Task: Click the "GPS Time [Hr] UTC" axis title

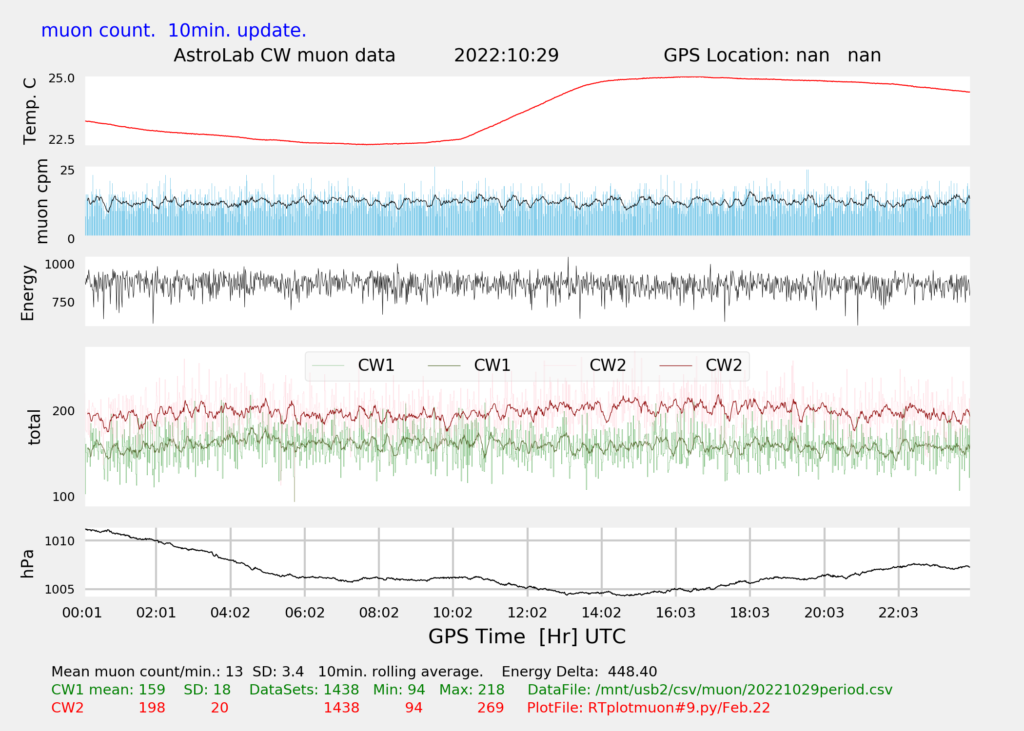Action: (x=527, y=636)
